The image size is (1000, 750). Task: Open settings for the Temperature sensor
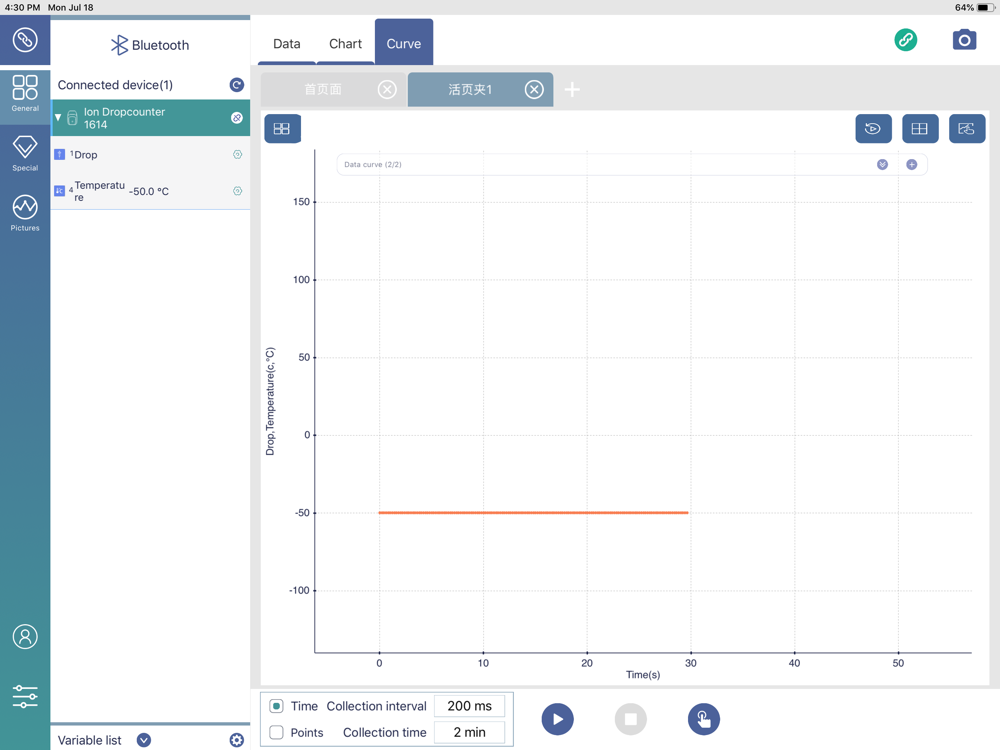tap(237, 191)
